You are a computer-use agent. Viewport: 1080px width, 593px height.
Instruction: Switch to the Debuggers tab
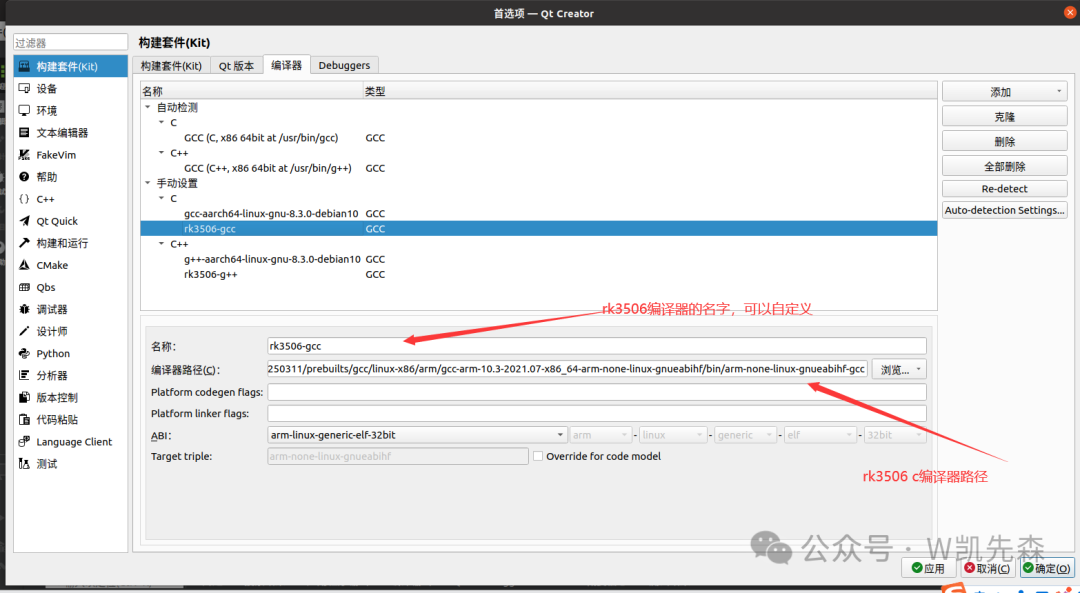click(344, 66)
